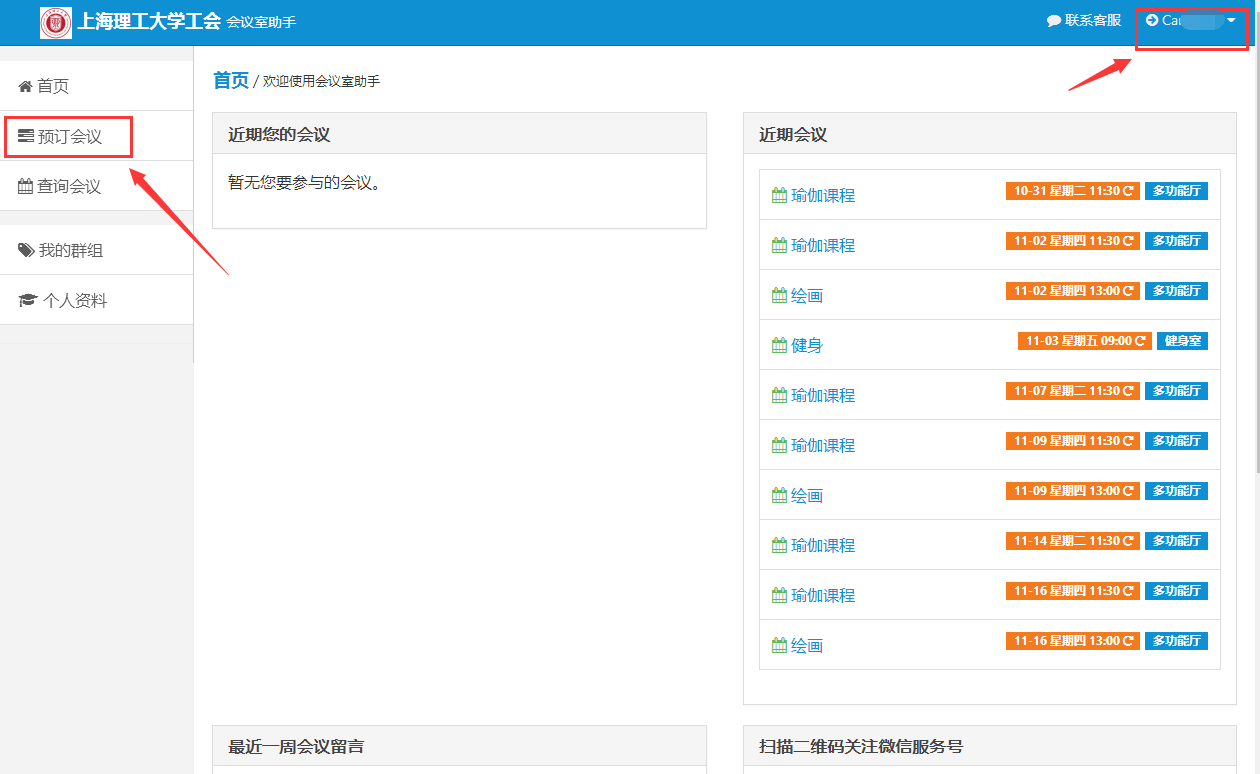Open the 健身 meeting link

807,346
